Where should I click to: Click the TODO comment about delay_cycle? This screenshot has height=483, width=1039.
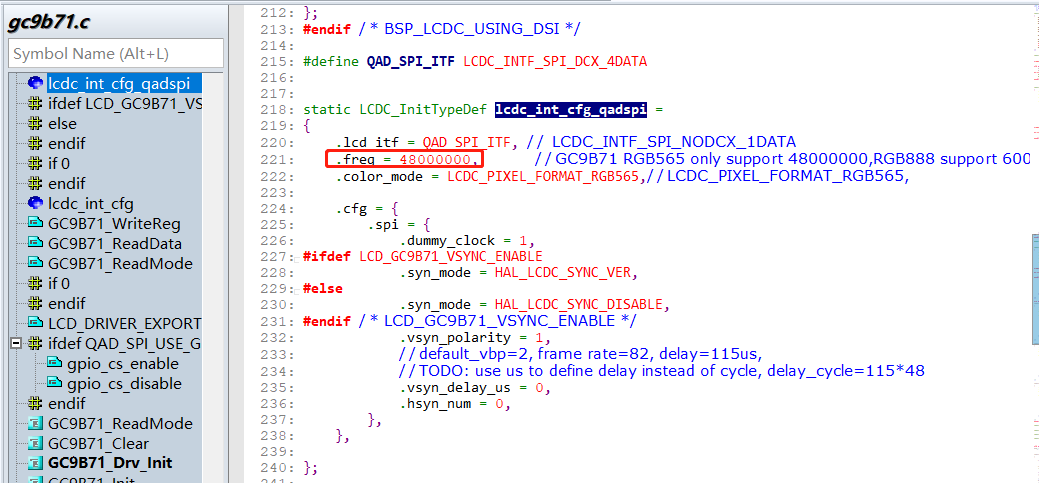coord(661,371)
